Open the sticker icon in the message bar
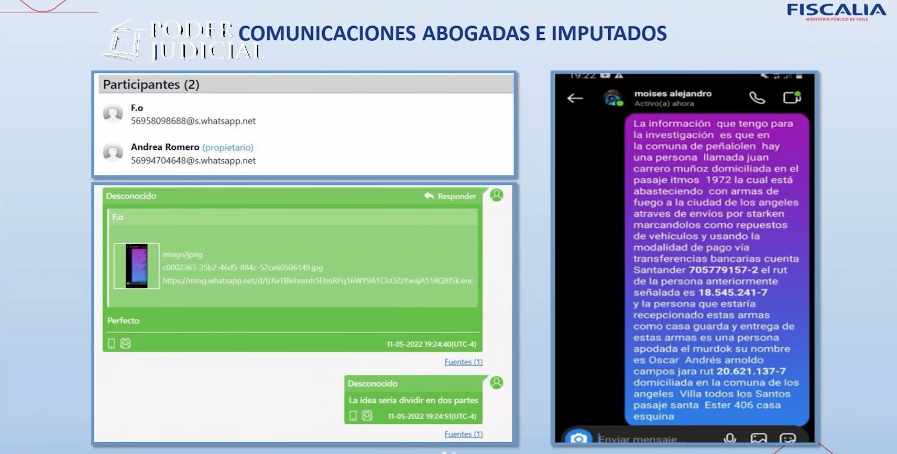The height and width of the screenshot is (454, 897). click(x=788, y=439)
